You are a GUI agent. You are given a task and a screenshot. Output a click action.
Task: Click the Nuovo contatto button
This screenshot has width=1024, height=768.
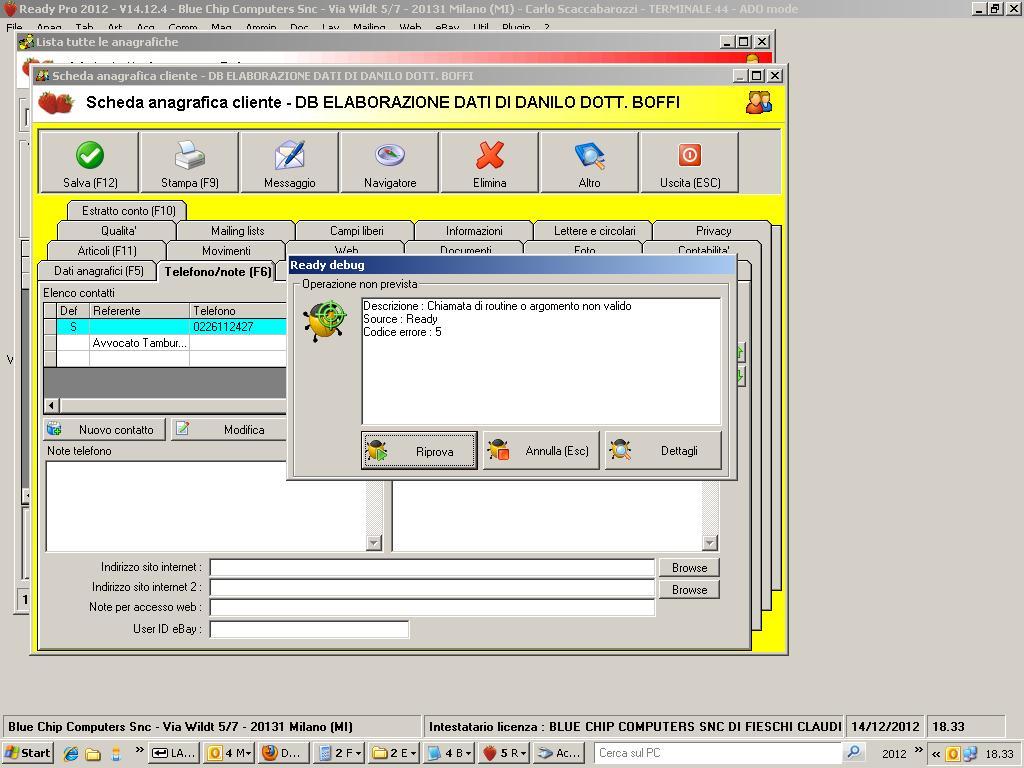pos(104,429)
